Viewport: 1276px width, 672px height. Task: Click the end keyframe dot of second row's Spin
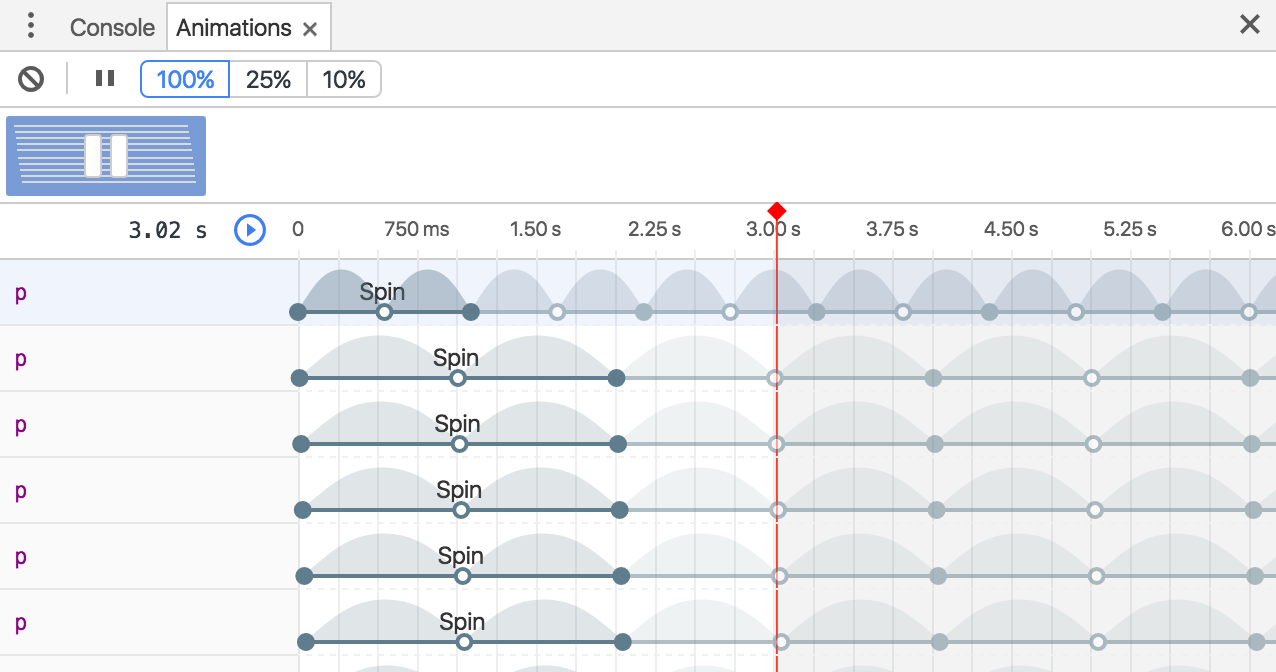pos(617,378)
